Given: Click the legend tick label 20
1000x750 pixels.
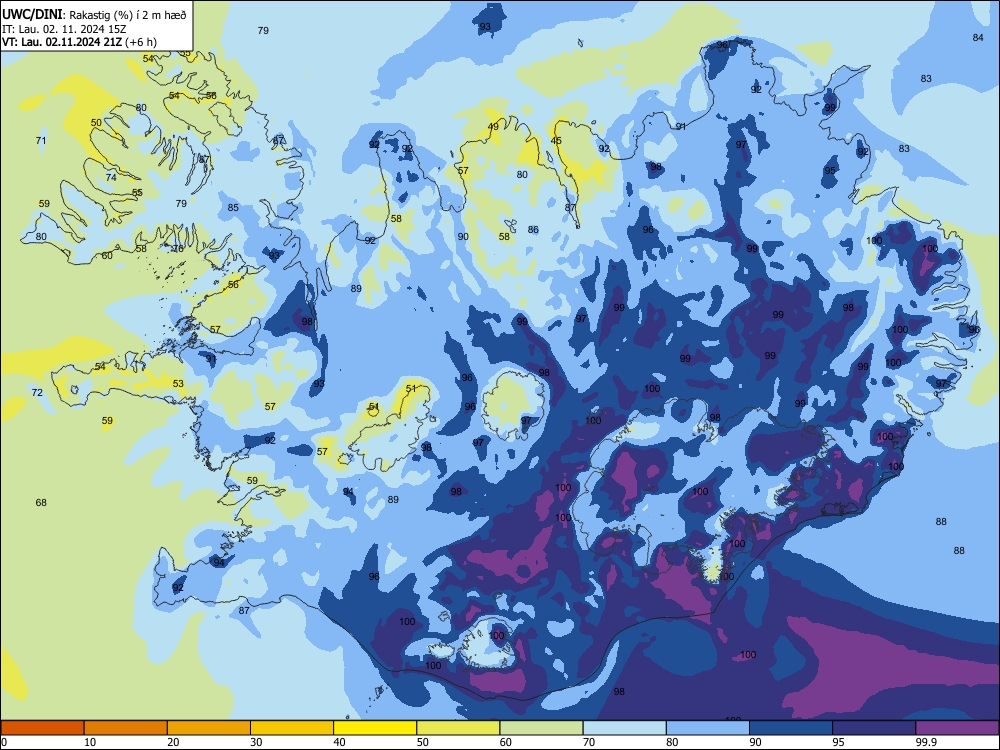Looking at the screenshot, I should point(173,742).
